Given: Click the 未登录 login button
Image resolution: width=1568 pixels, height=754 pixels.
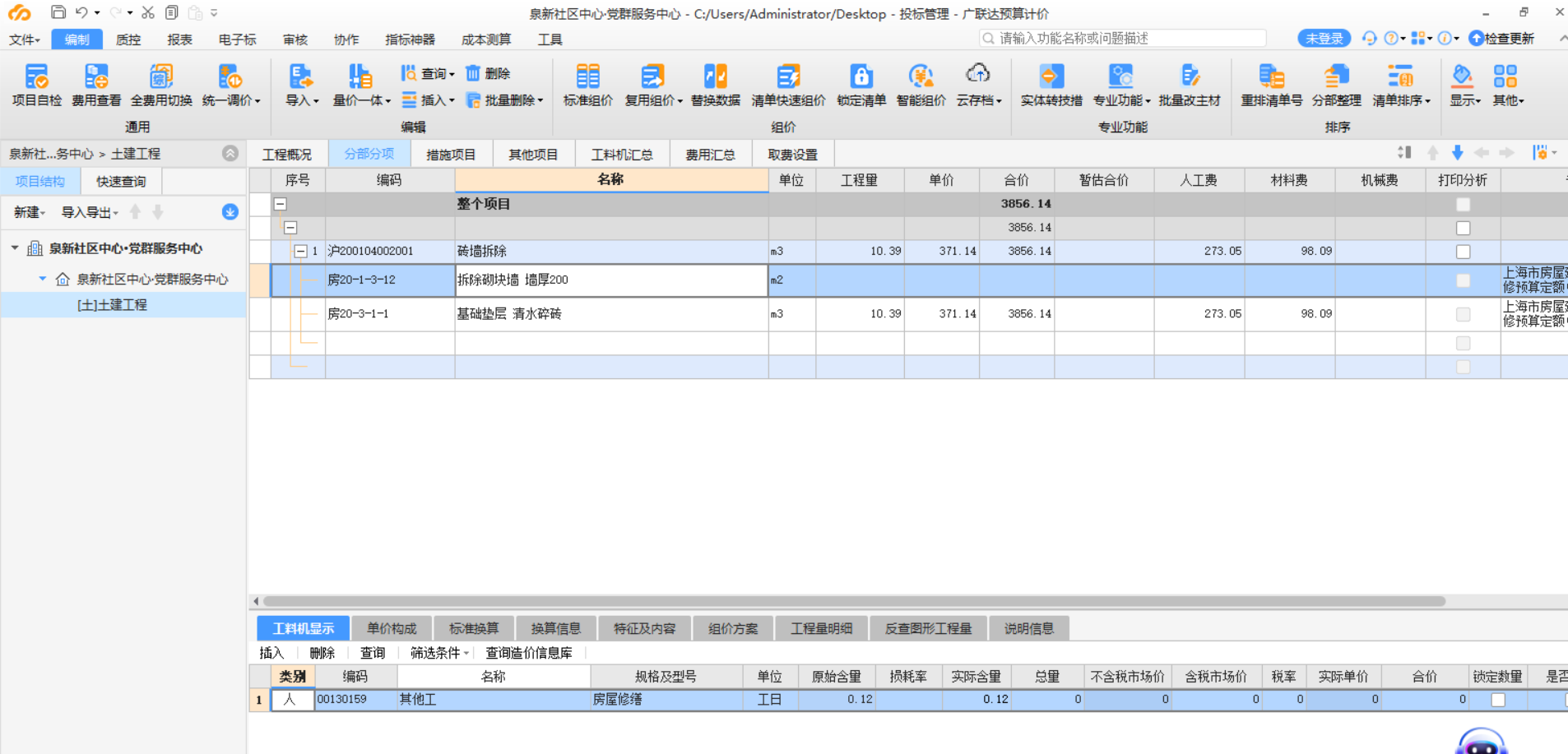Looking at the screenshot, I should (x=1324, y=39).
